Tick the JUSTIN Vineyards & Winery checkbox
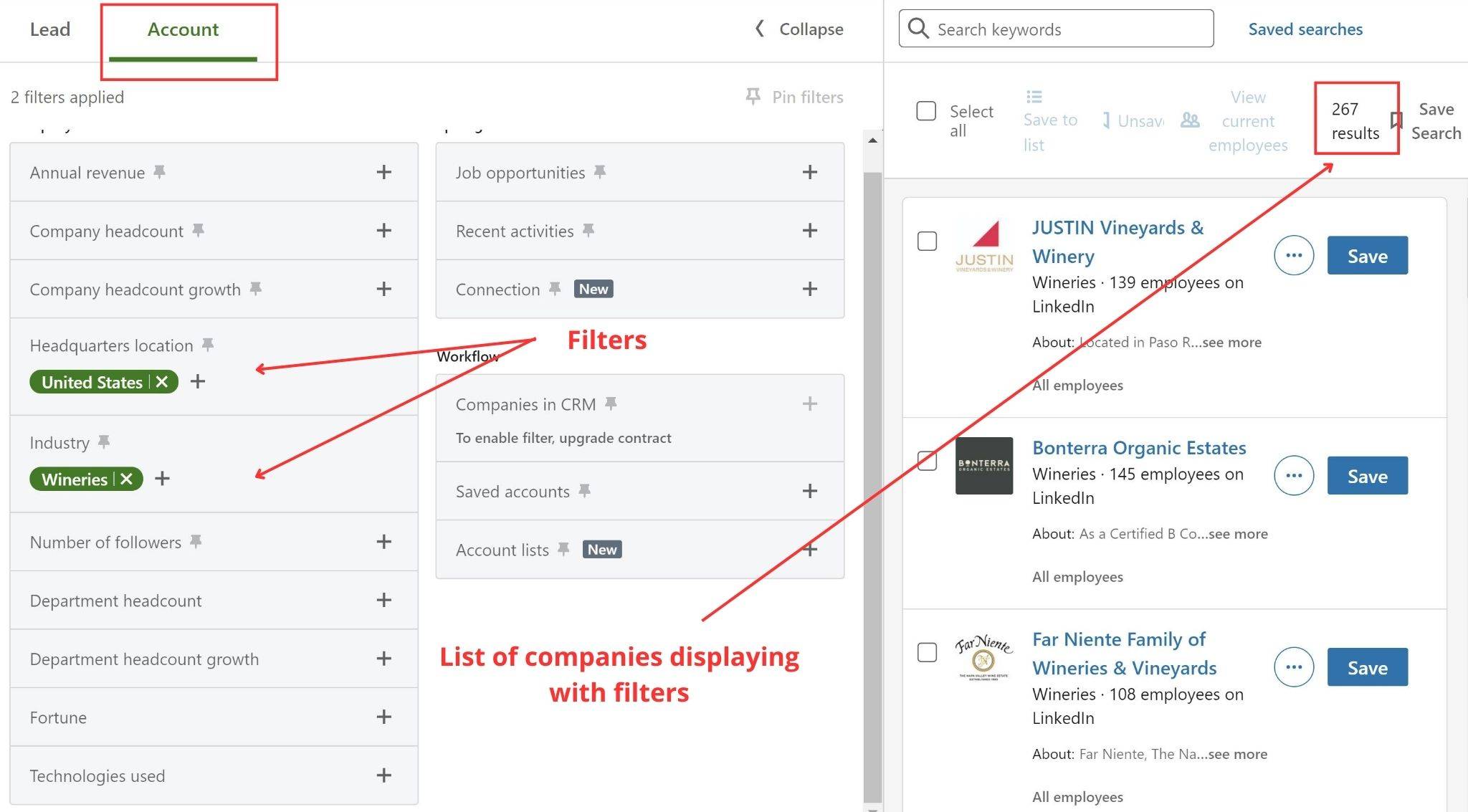 (x=927, y=241)
